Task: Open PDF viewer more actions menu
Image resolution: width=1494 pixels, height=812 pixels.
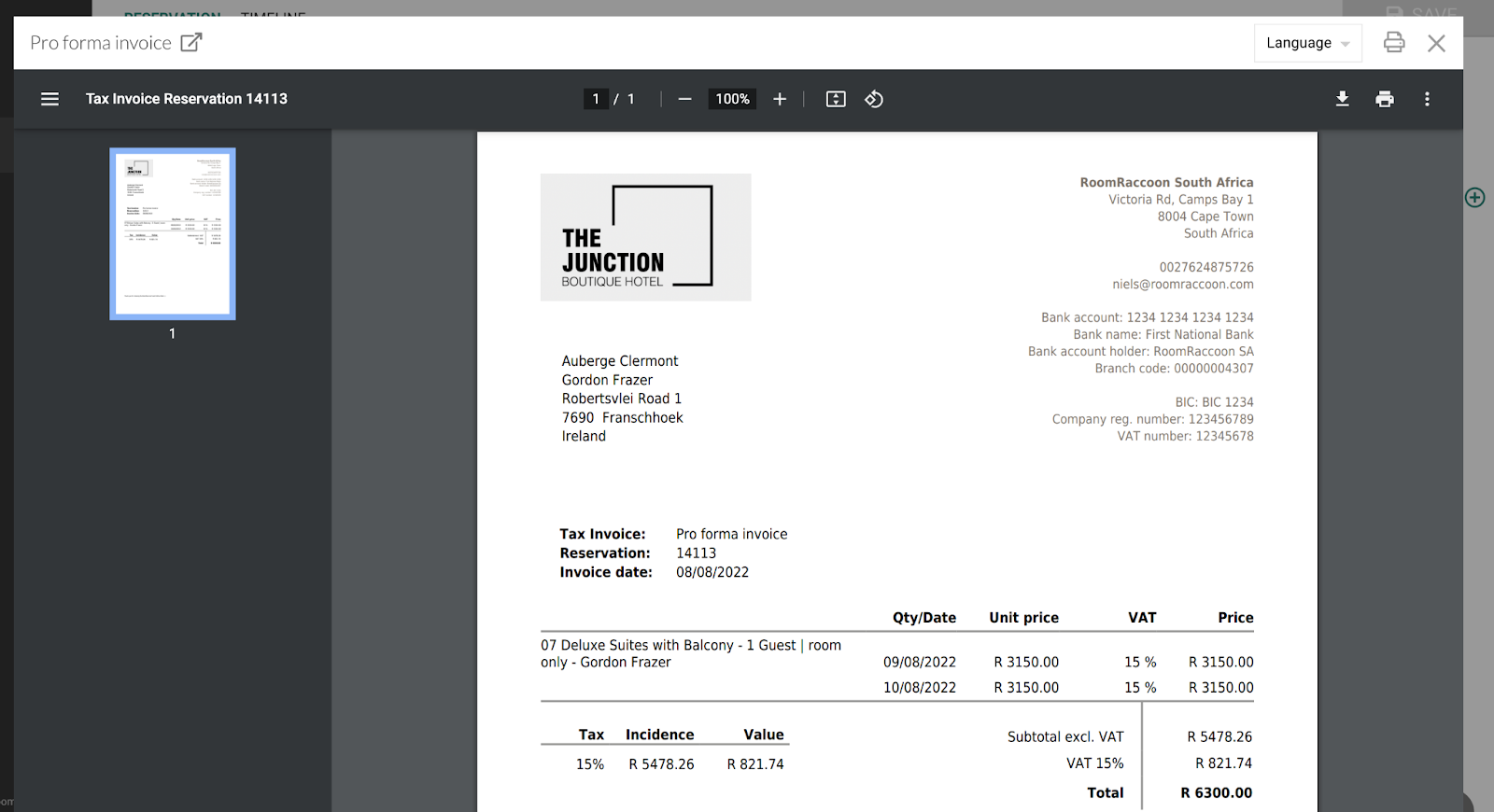Action: point(1427,99)
